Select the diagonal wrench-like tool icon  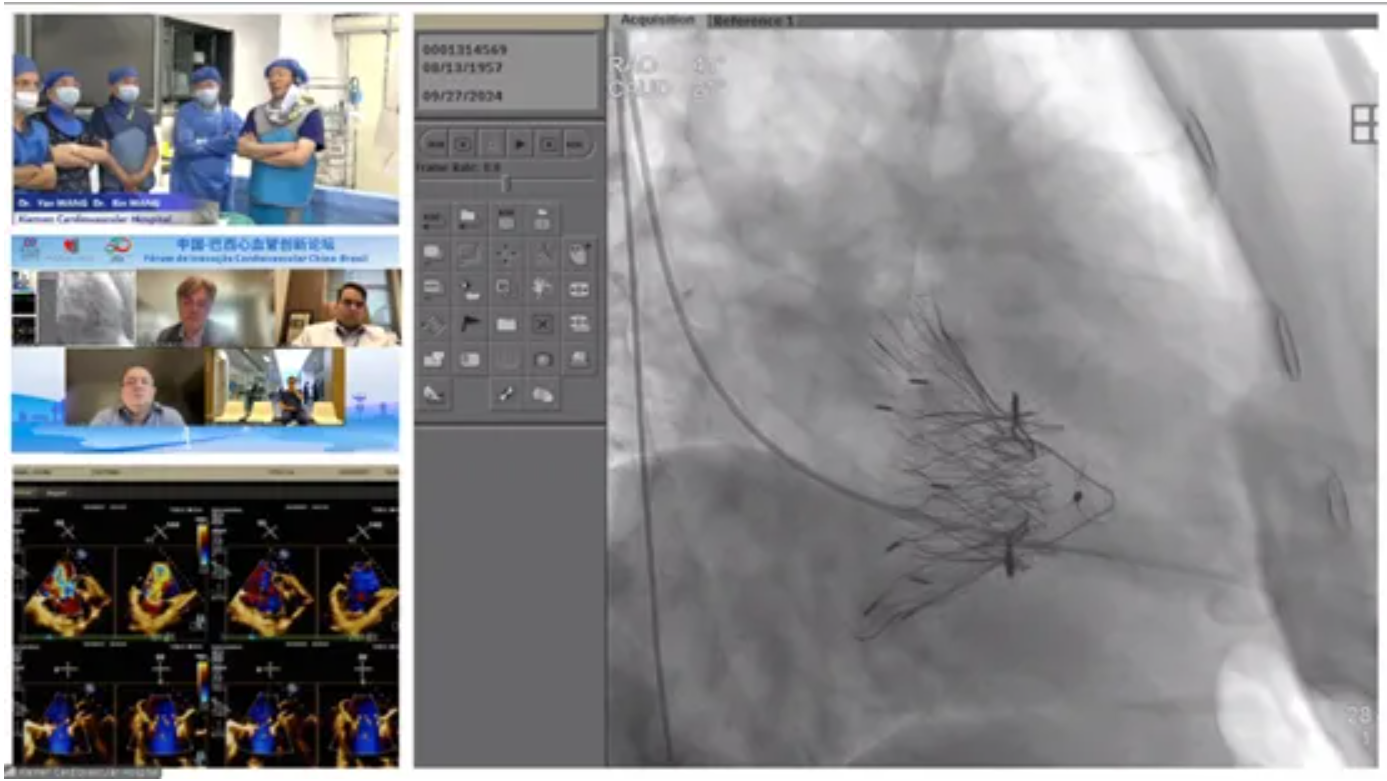(506, 394)
